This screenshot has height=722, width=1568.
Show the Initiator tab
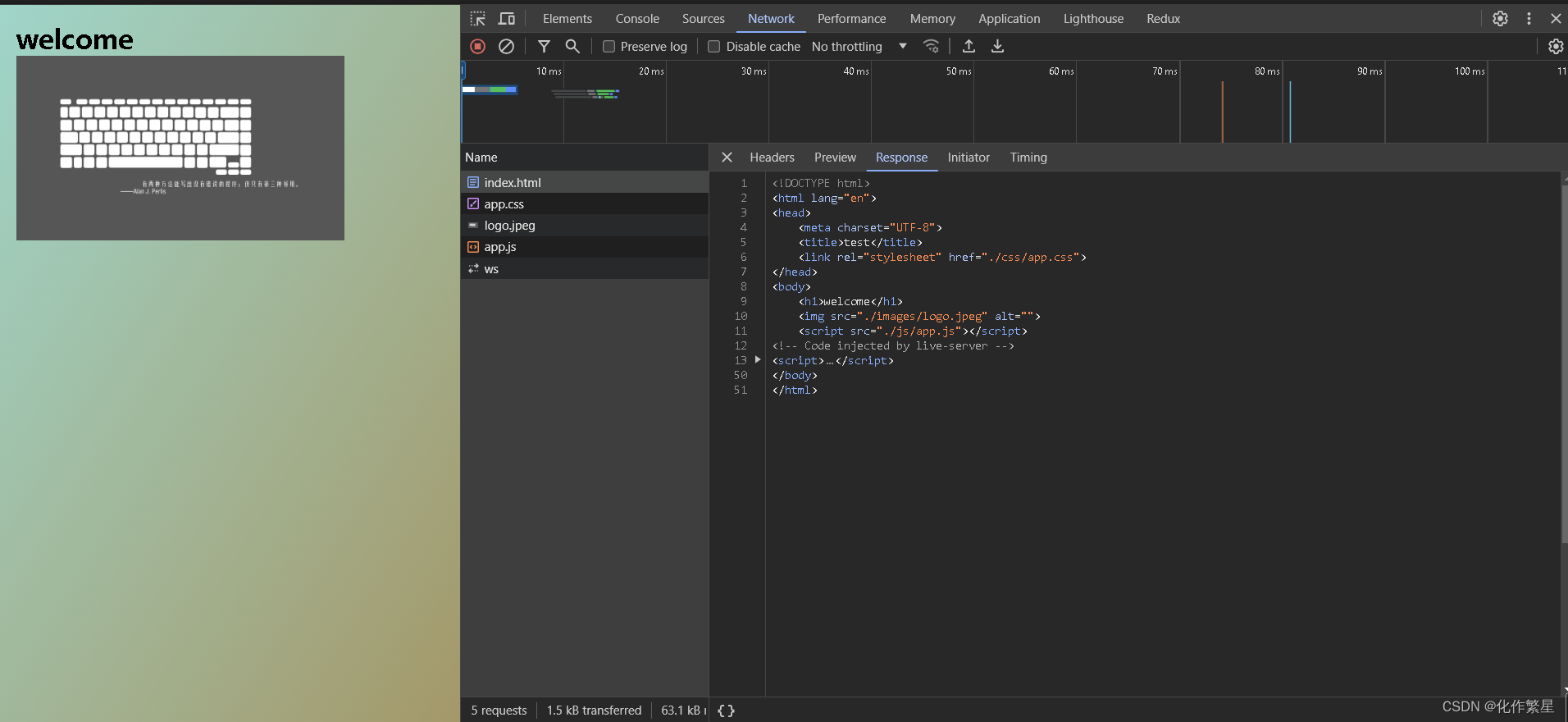click(969, 157)
